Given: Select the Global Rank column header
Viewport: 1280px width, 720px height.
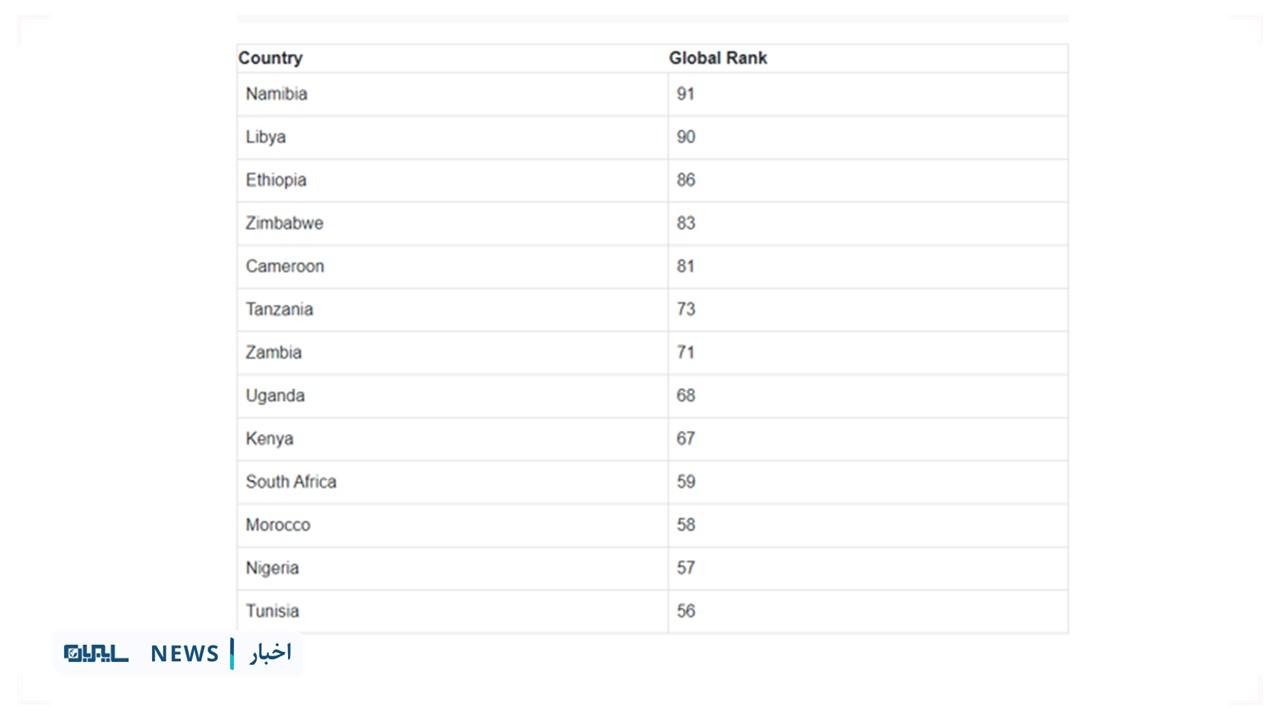Looking at the screenshot, I should tap(718, 58).
